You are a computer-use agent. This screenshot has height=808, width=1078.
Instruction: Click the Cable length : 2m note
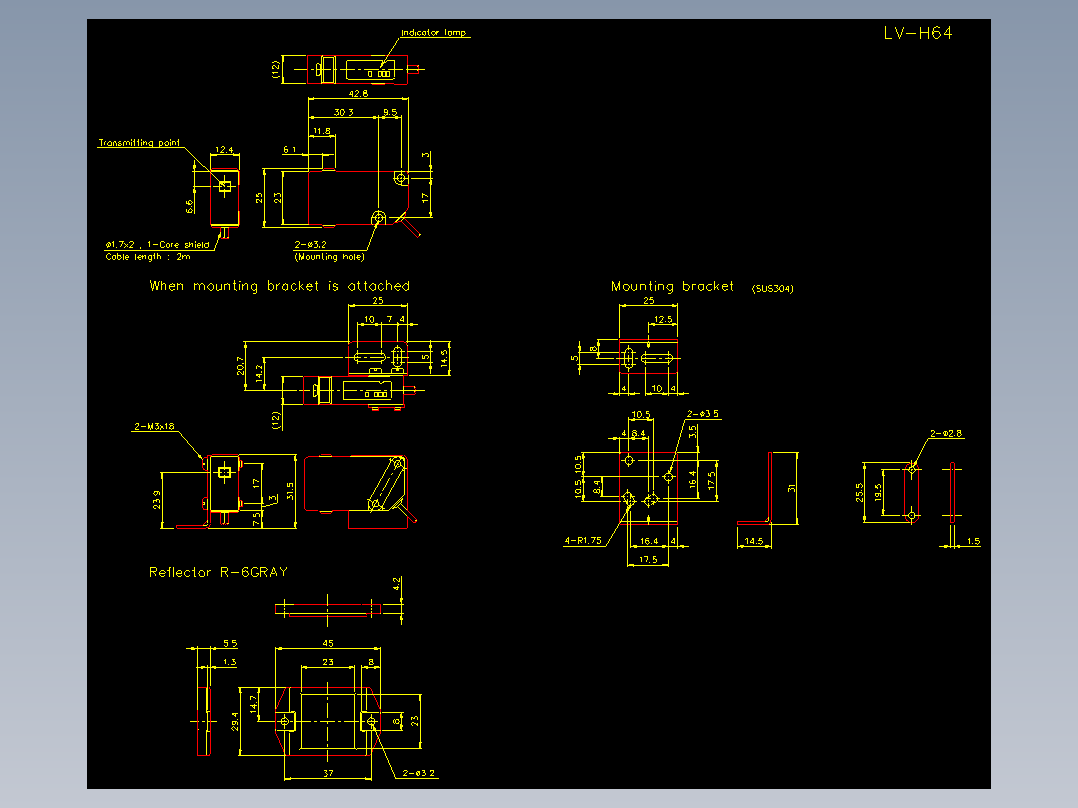click(150, 256)
